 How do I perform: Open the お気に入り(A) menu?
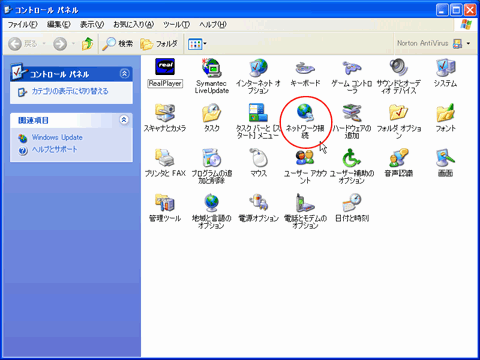pyautogui.click(x=134, y=25)
